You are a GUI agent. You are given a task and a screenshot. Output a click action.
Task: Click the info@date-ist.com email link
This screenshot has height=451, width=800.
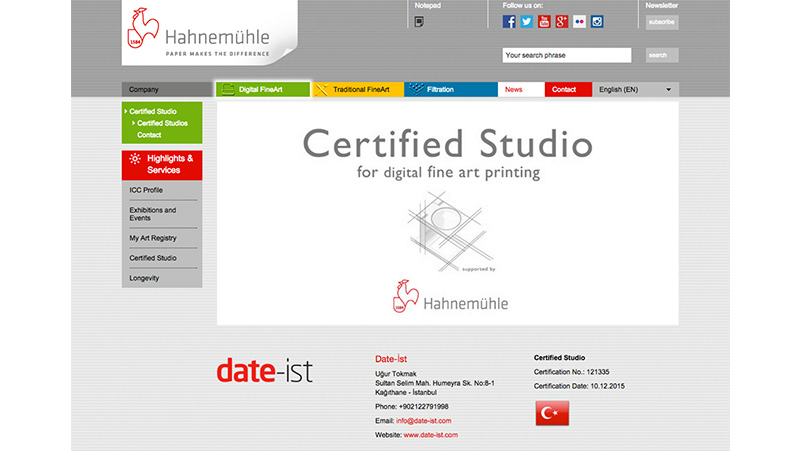coord(423,421)
